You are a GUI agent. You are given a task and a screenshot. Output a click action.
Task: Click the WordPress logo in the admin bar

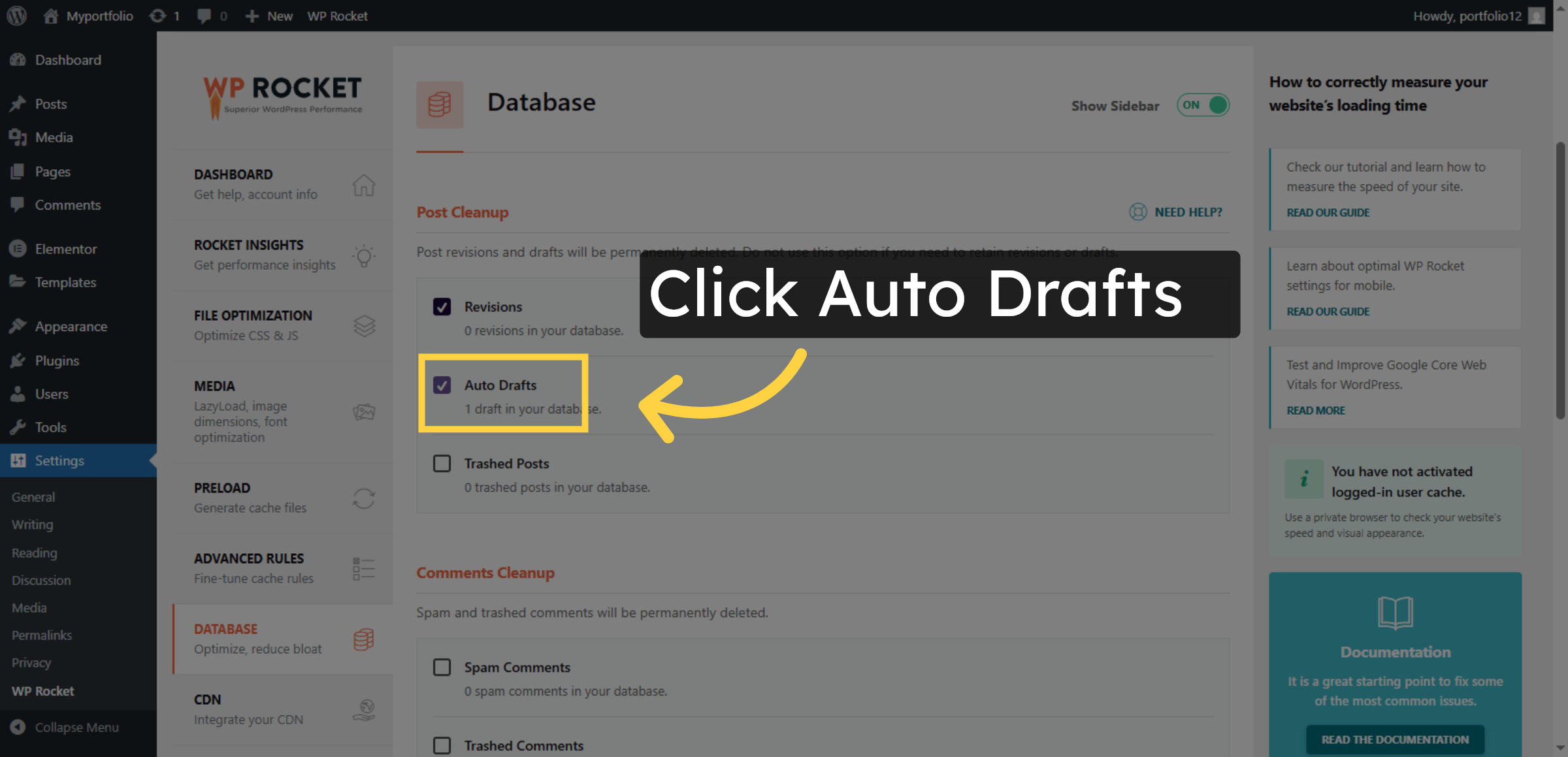(16, 16)
